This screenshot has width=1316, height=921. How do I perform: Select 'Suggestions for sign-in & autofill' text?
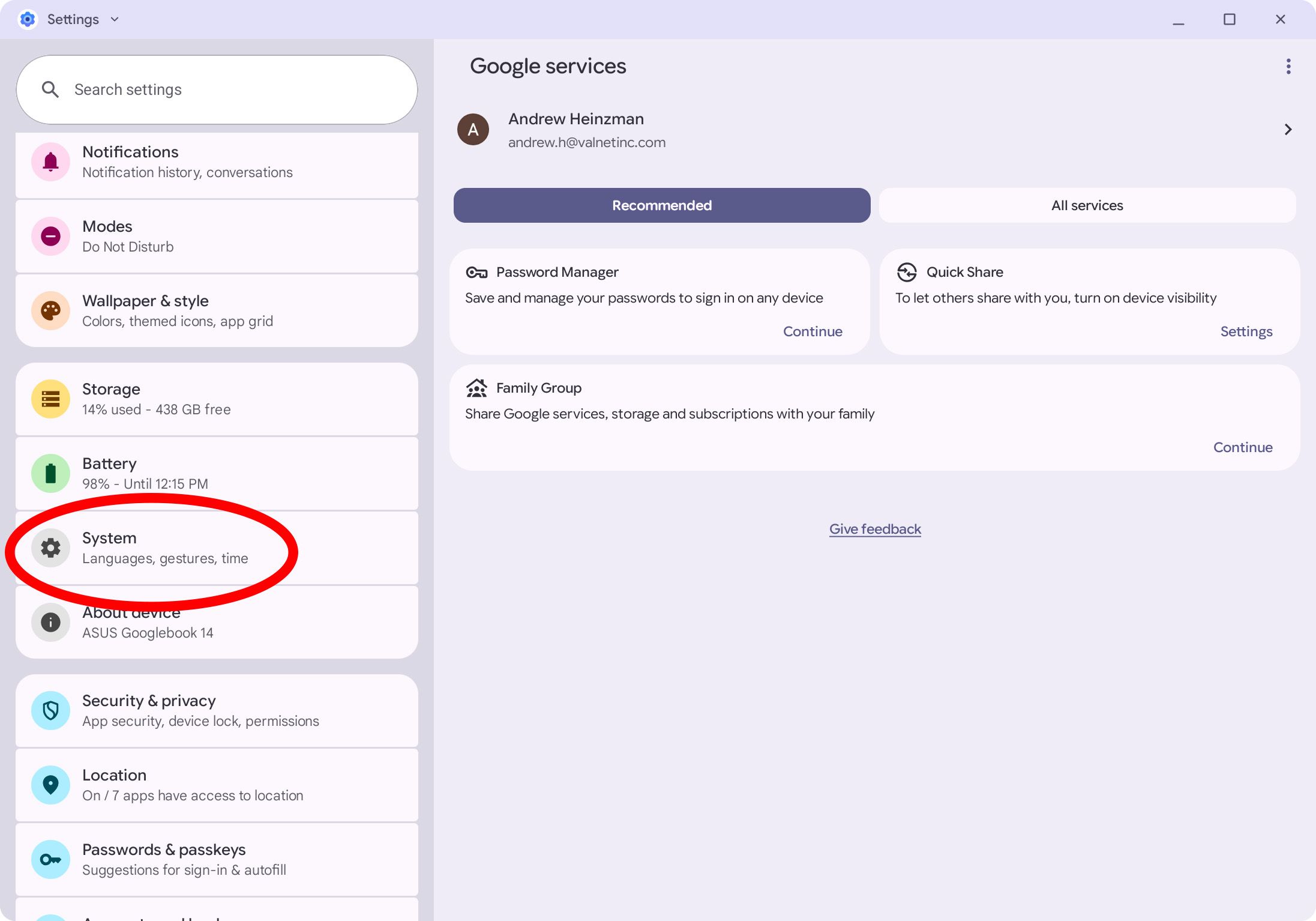click(x=184, y=871)
